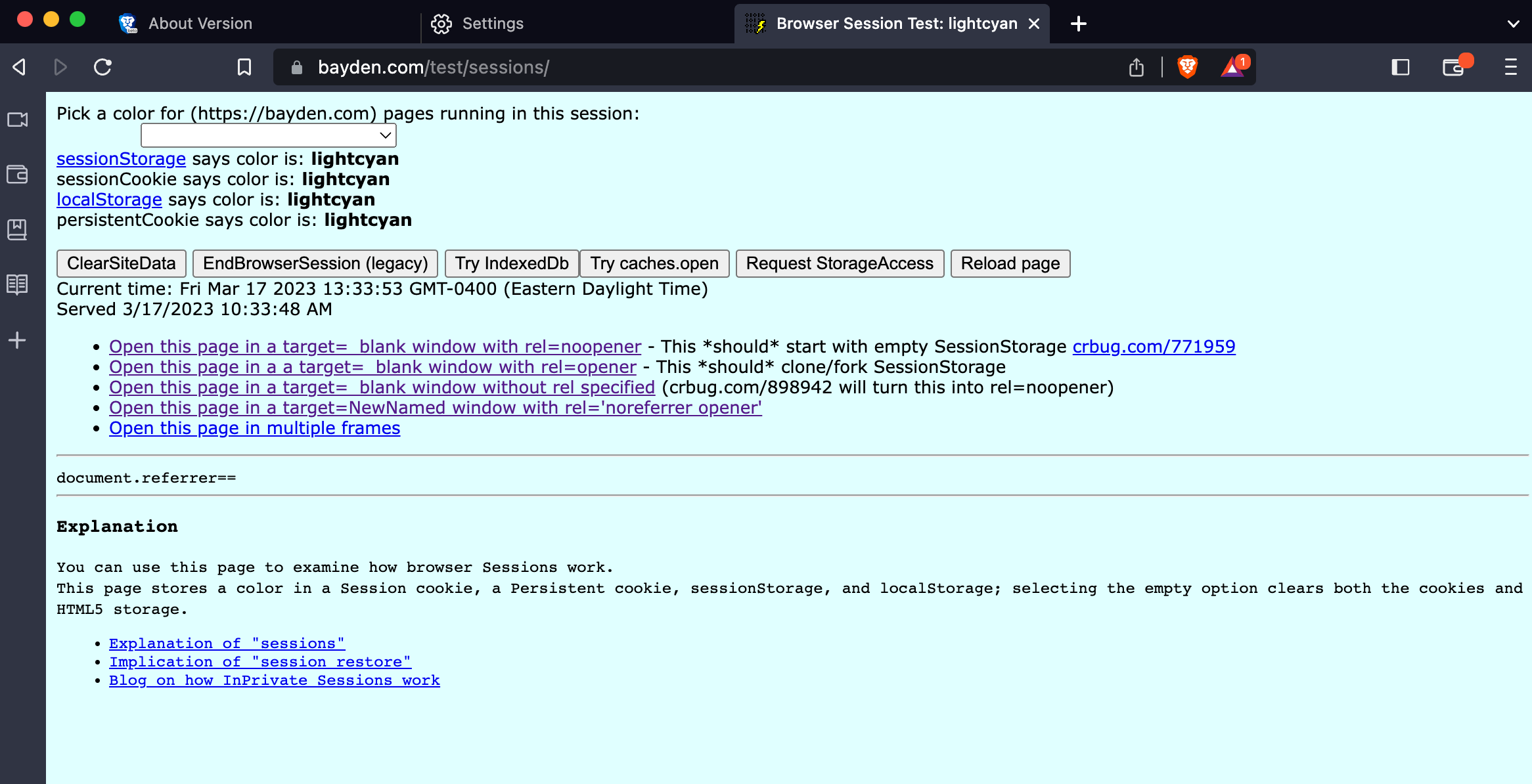Open Brave Talk from the sidebar
The height and width of the screenshot is (784, 1532).
18,120
